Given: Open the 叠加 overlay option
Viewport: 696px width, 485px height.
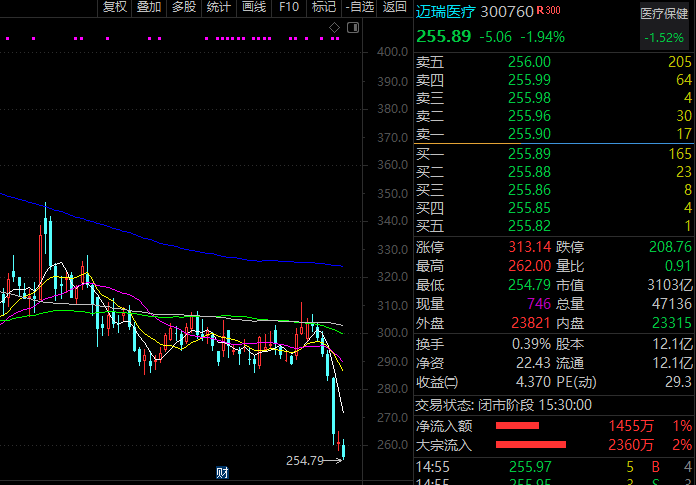Looking at the screenshot, I should point(148,7).
